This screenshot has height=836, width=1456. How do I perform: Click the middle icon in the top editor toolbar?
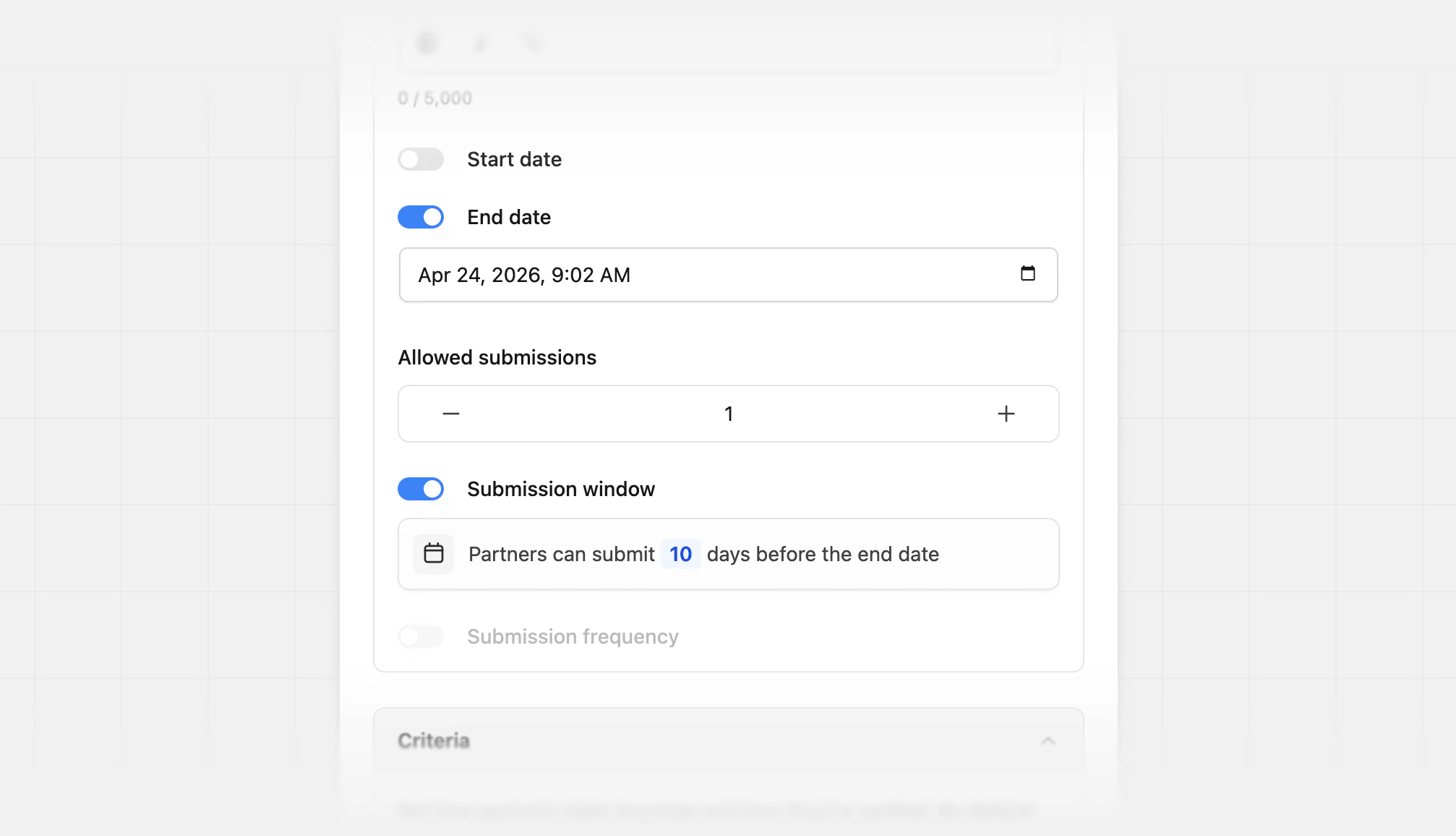point(479,43)
